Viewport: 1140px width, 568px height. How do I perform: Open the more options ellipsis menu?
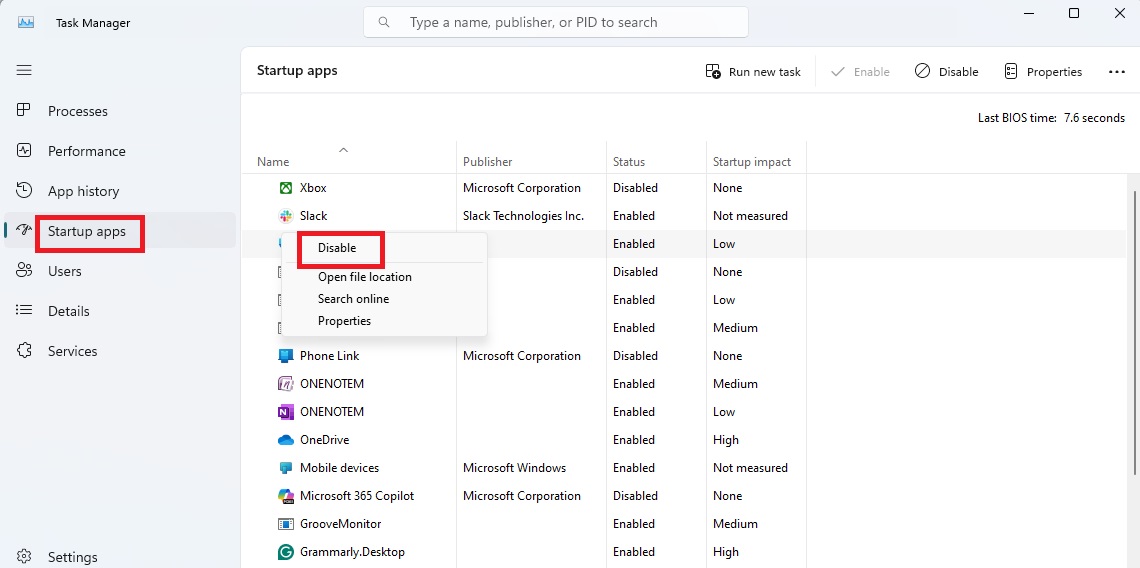(1117, 72)
